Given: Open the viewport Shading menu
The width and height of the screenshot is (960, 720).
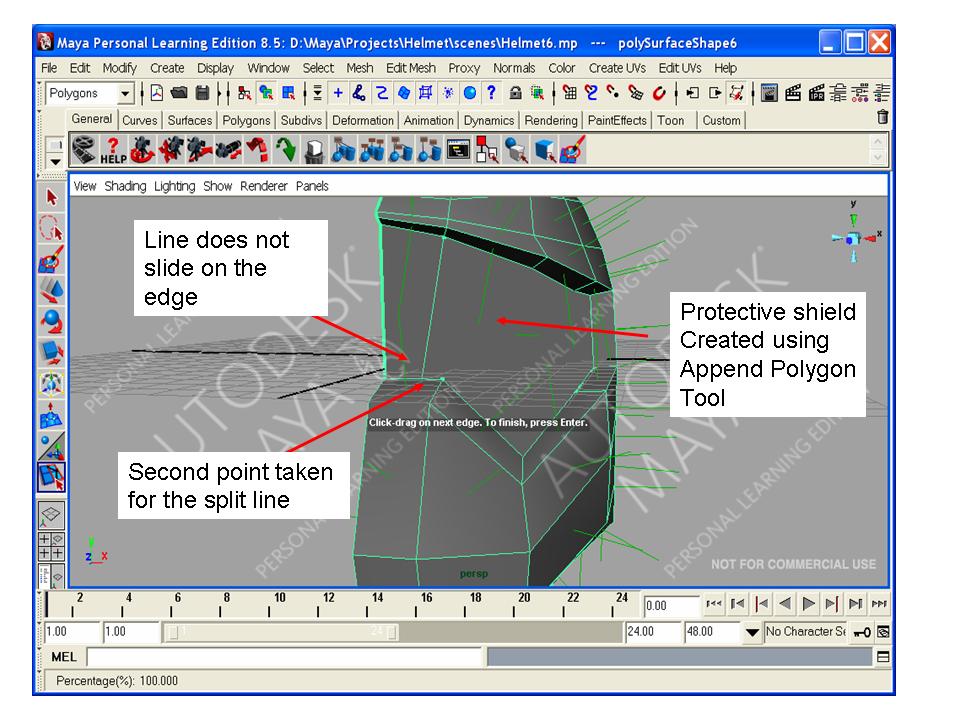Looking at the screenshot, I should click(125, 186).
